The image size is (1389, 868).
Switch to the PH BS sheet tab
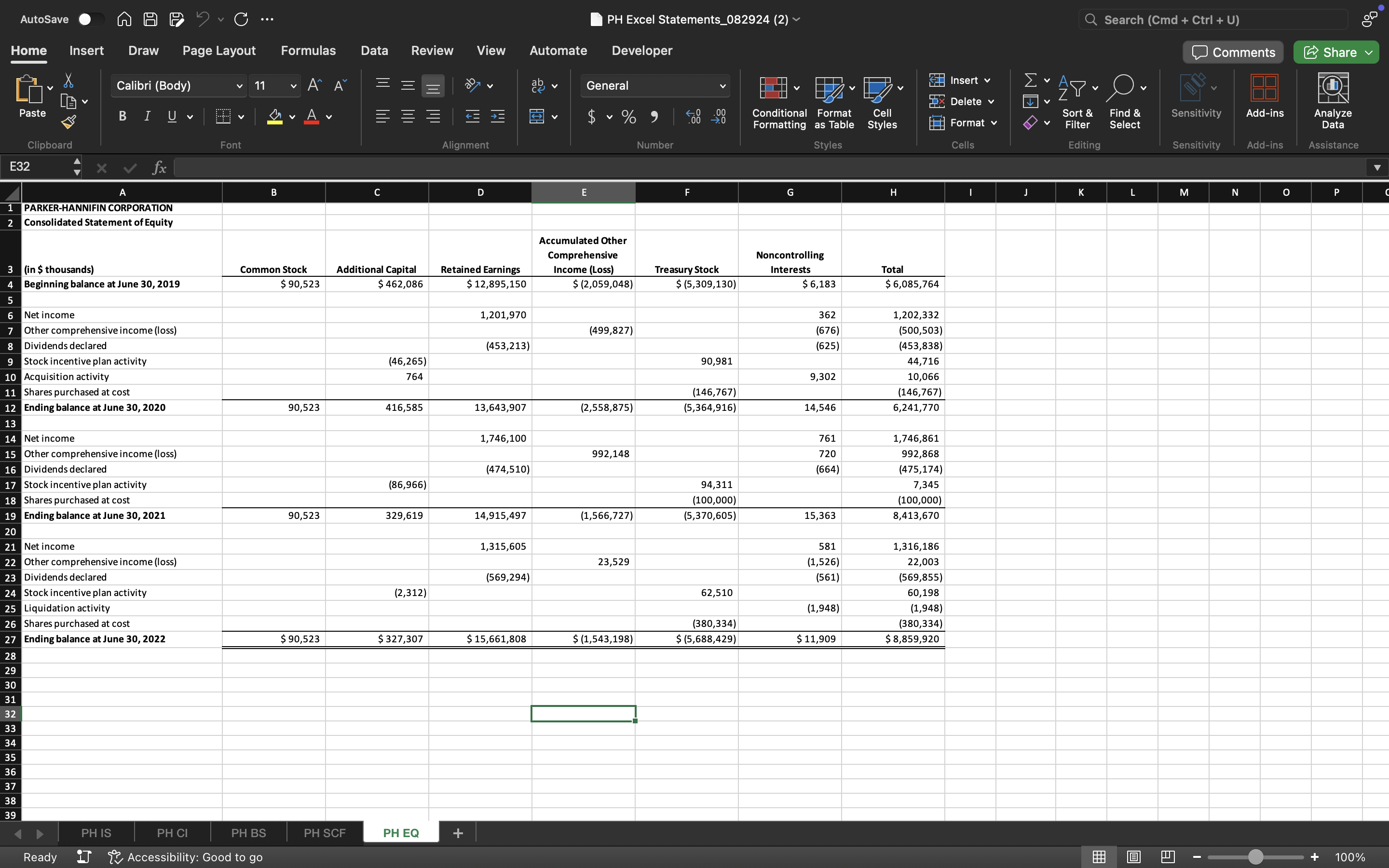click(248, 833)
